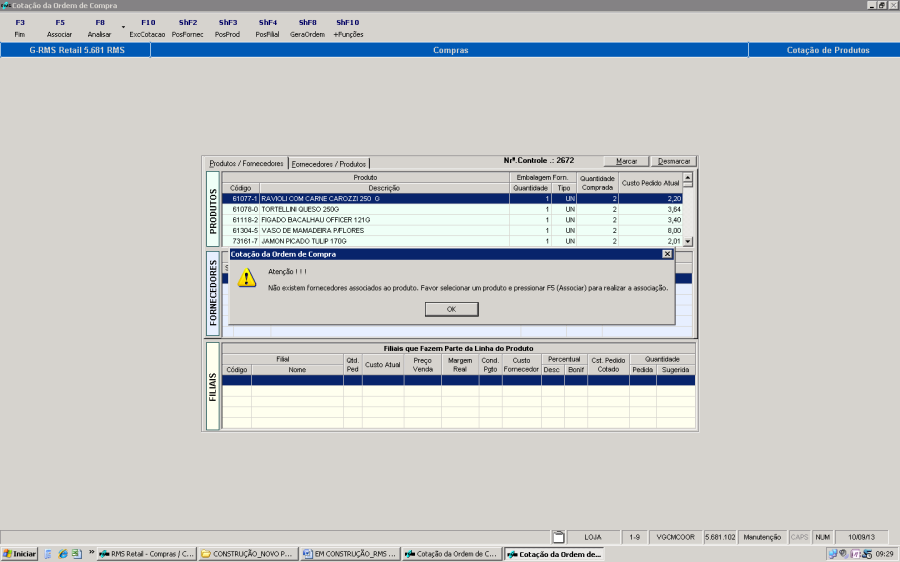Click the VGCMCOOR status bar field
This screenshot has width=900, height=562.
click(676, 537)
